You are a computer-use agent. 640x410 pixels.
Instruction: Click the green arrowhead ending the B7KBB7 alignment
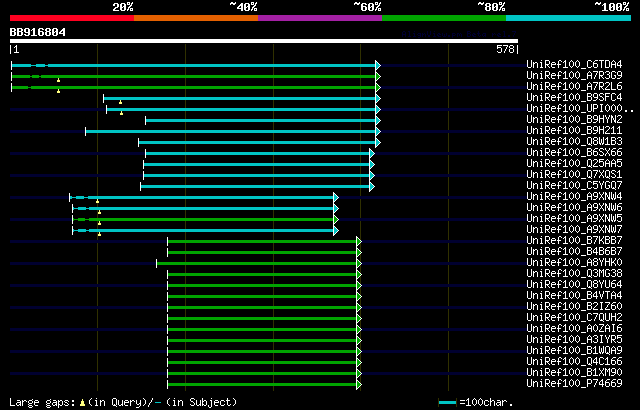click(x=359, y=242)
